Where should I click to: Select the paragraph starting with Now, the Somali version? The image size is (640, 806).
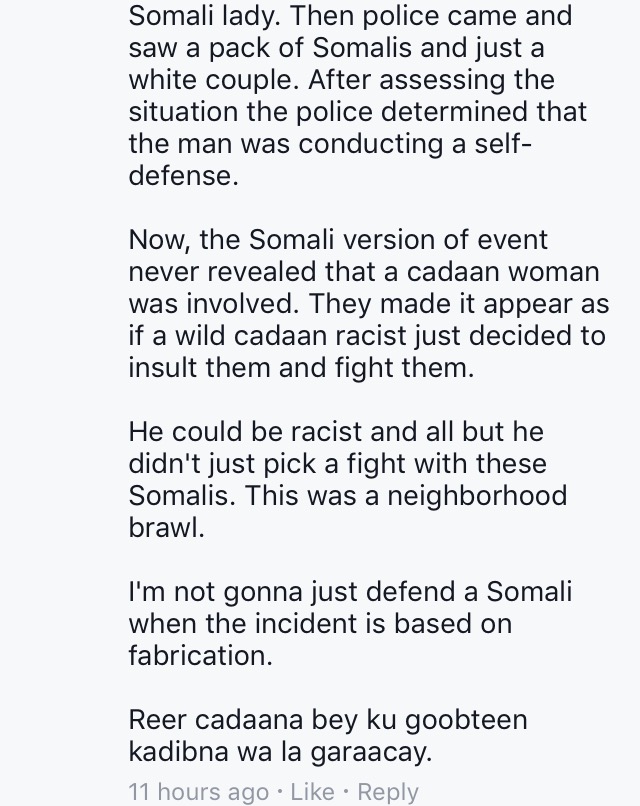(369, 303)
